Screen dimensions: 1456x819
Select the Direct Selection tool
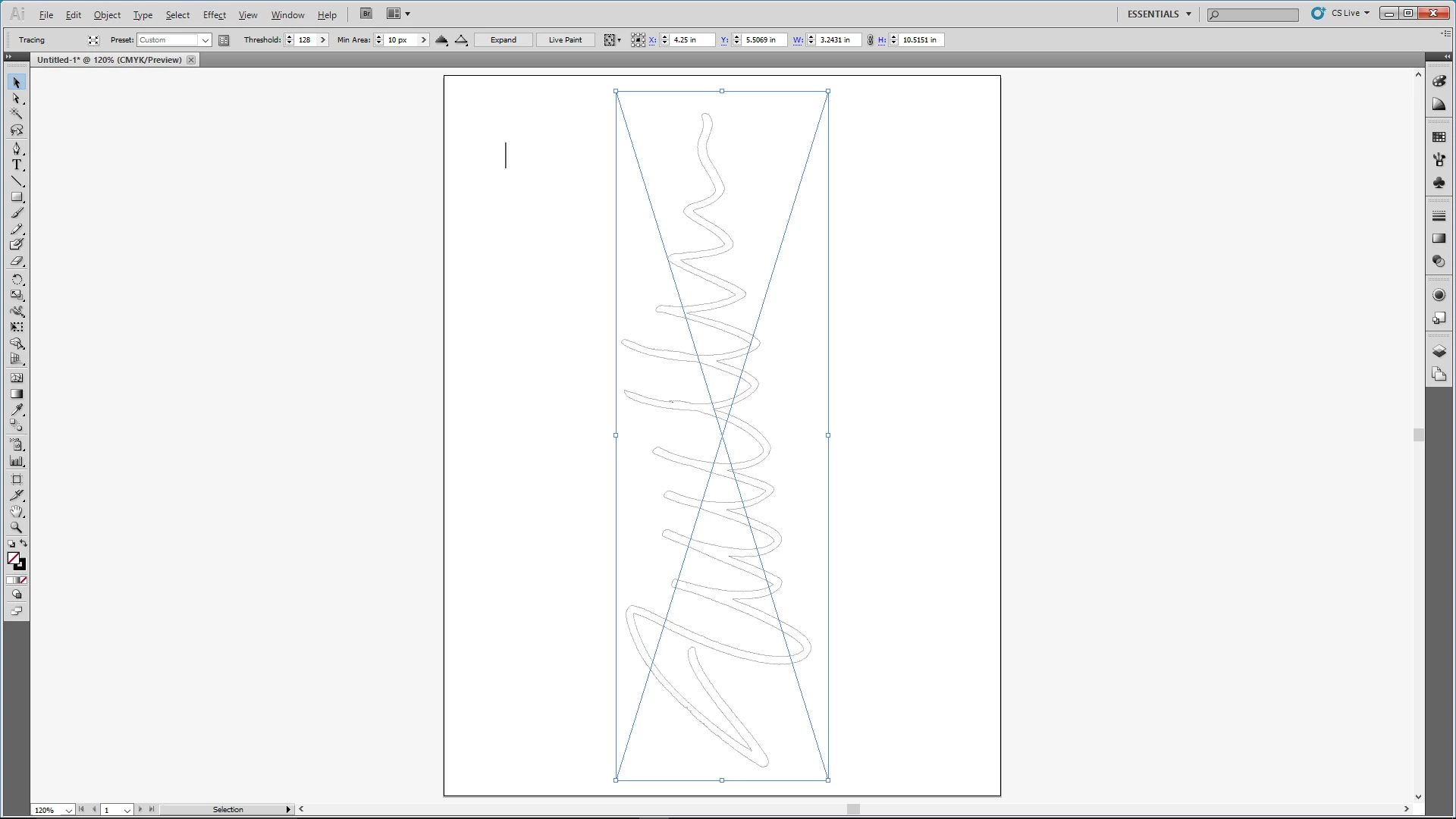point(17,99)
